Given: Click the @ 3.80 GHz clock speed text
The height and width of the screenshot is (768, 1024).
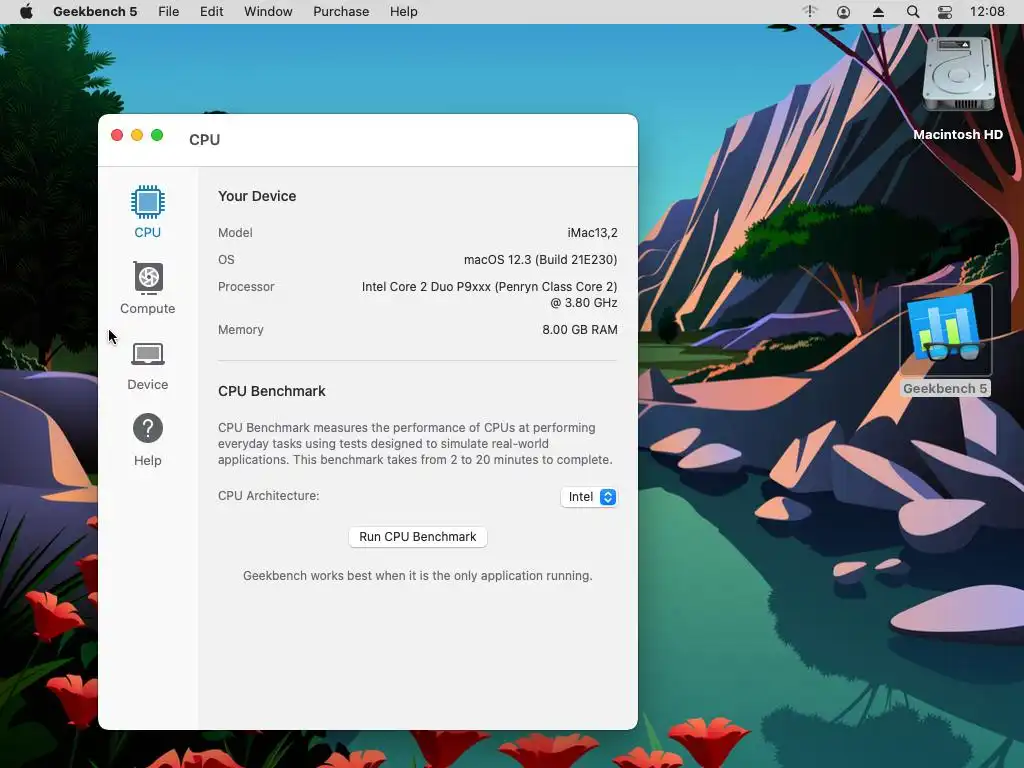Looking at the screenshot, I should click(x=584, y=302).
